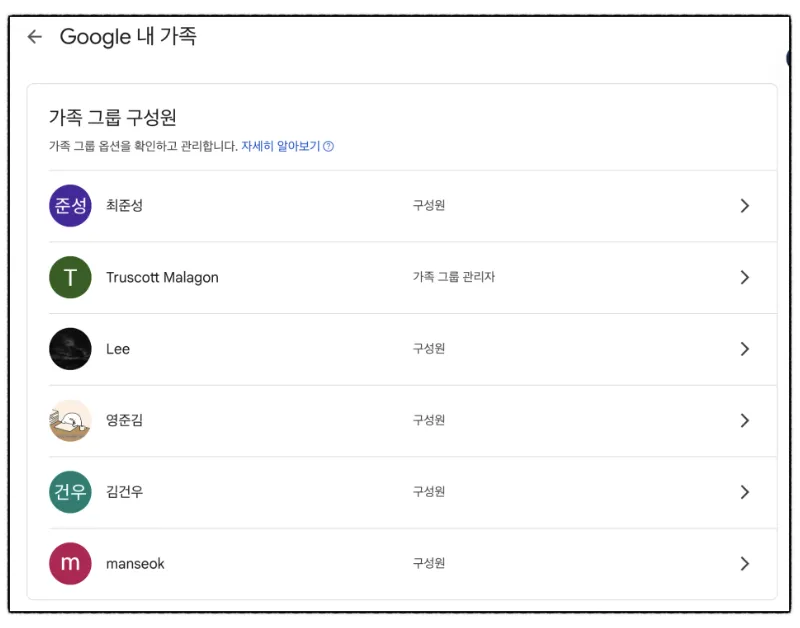Click the 준성 purple avatar icon

[70, 206]
